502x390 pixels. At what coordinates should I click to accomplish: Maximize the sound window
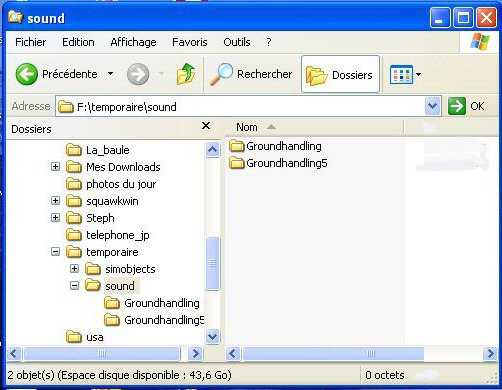463,17
